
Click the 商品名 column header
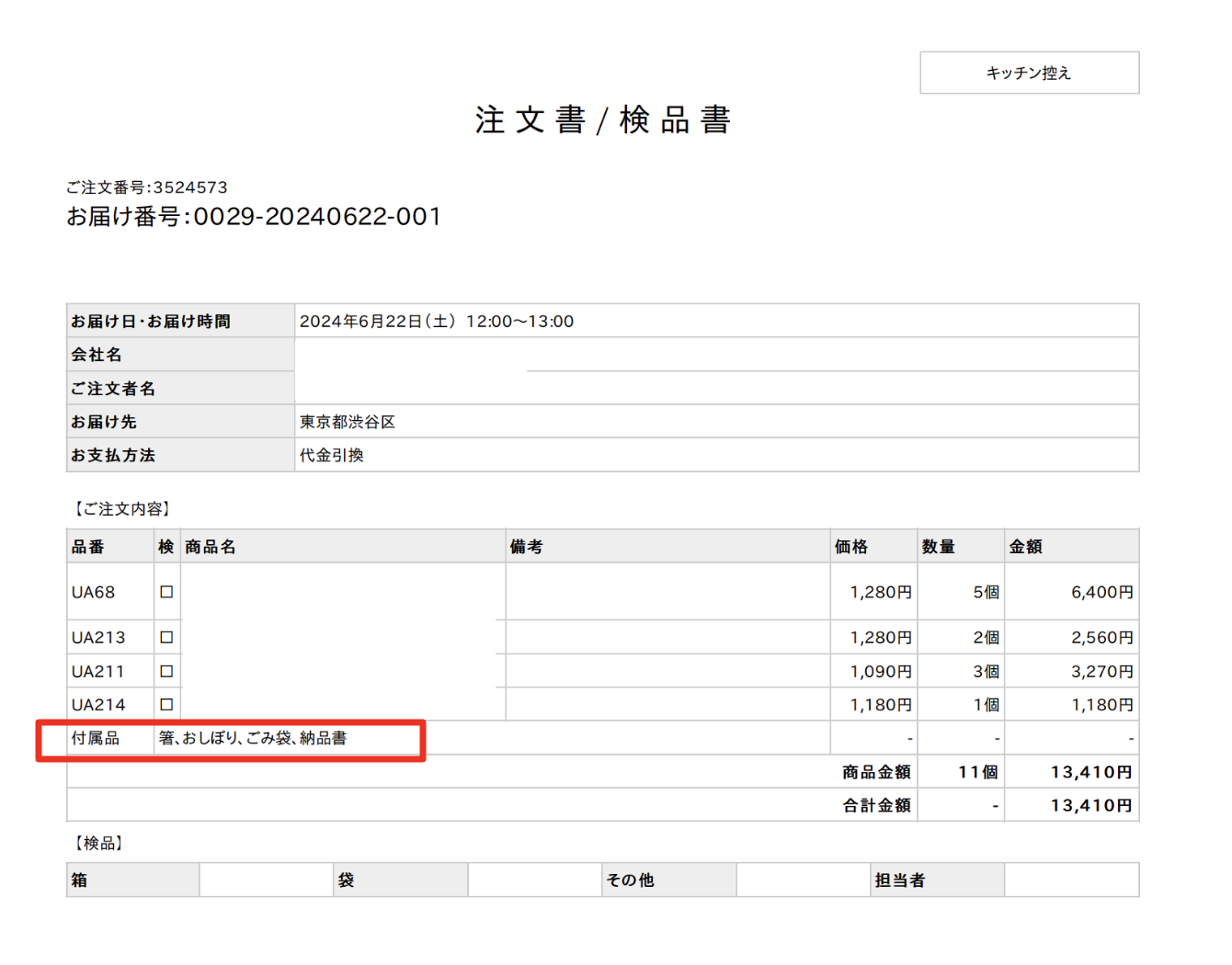(x=343, y=546)
